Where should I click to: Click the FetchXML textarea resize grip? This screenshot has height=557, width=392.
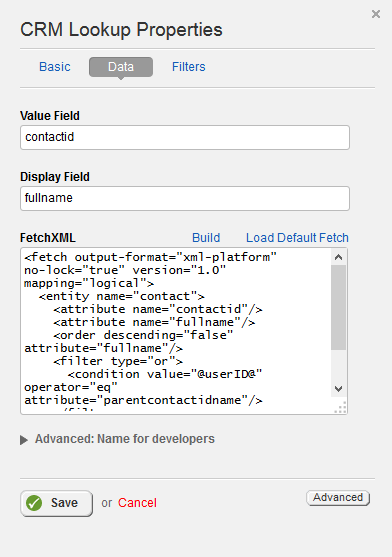point(341,408)
